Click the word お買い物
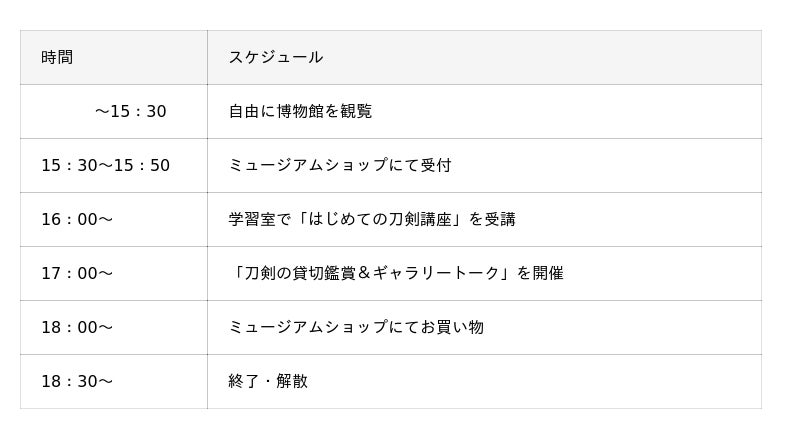800x439 pixels. 459,327
